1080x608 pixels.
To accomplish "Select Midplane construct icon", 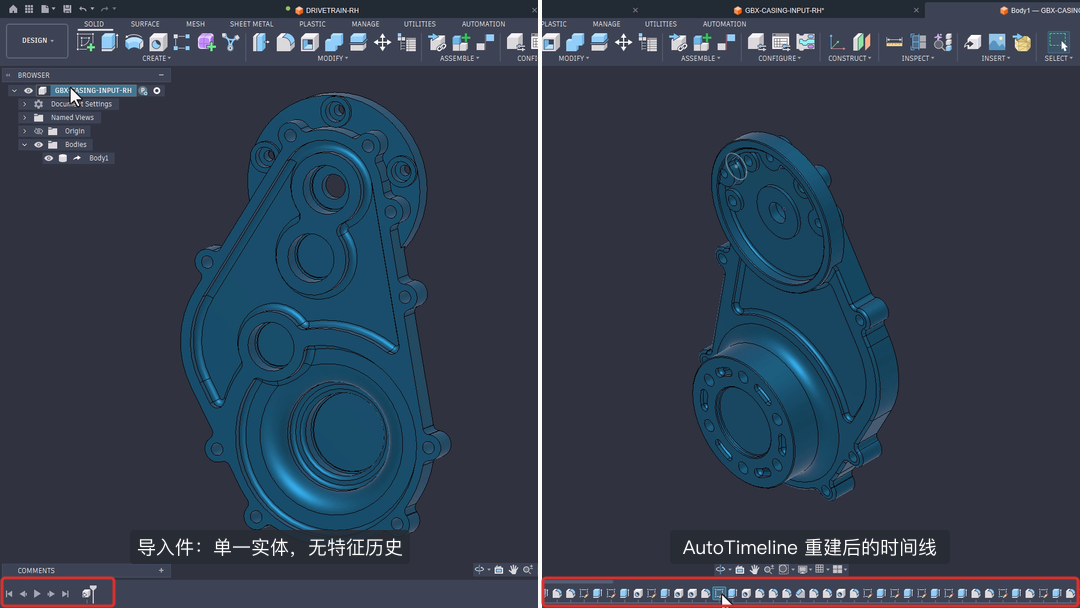I will (x=862, y=42).
